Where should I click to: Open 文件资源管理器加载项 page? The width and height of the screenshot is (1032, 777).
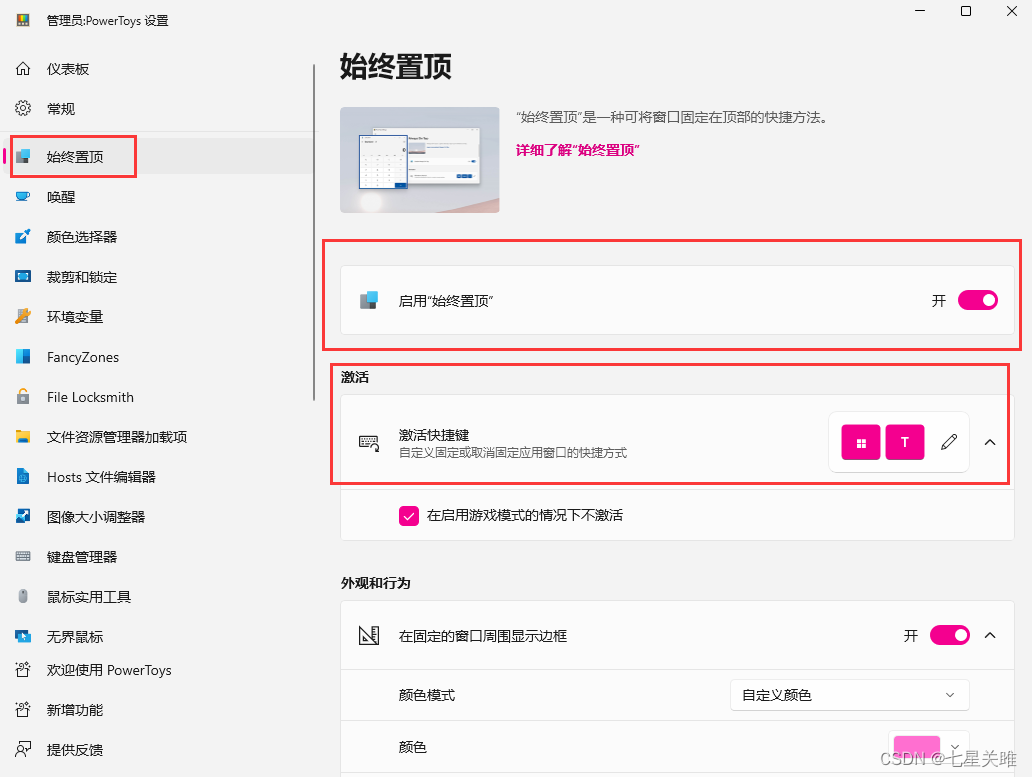point(117,436)
